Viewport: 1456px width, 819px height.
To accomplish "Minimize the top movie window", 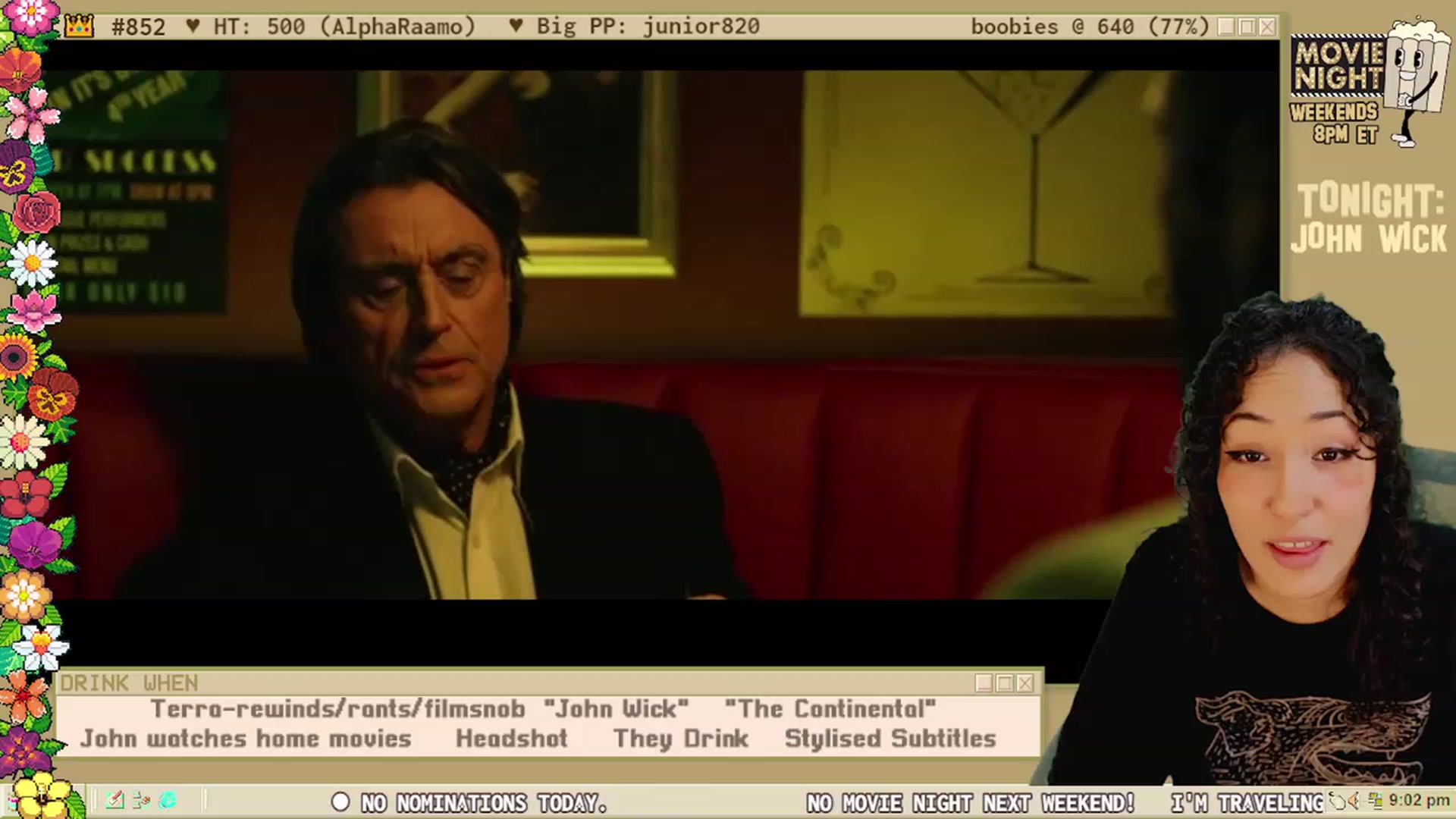I will point(1226,27).
